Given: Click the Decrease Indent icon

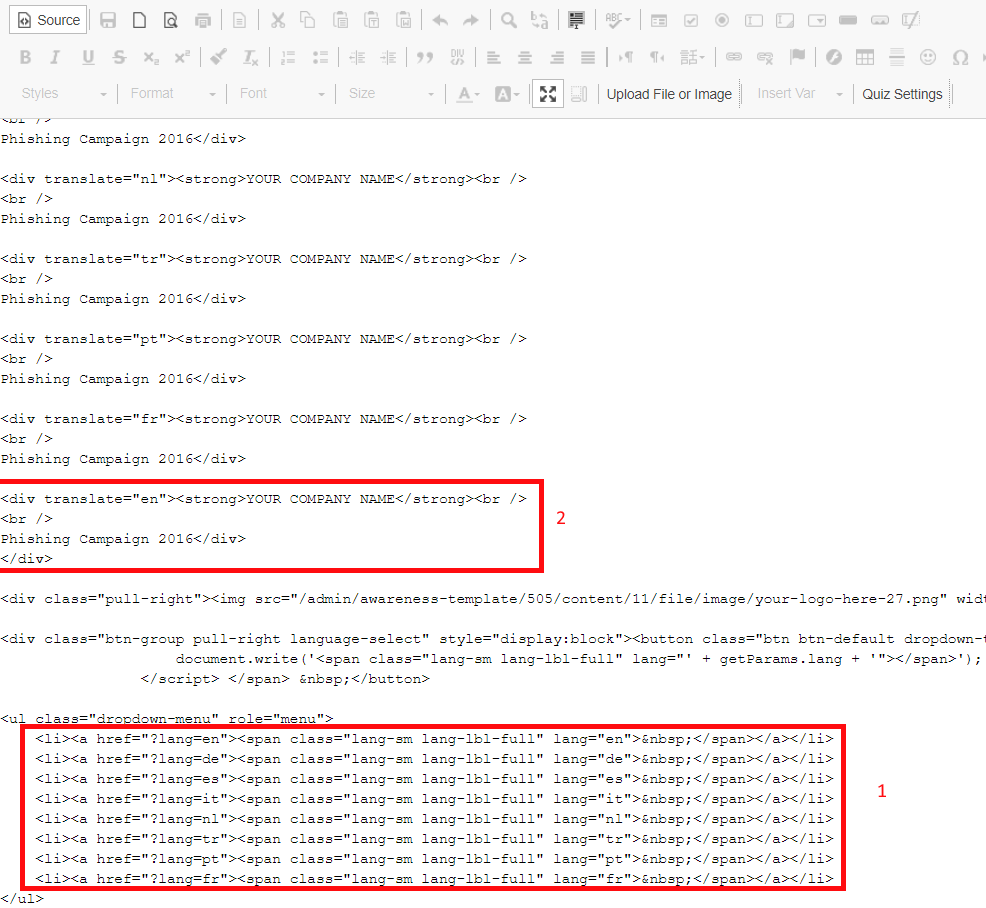Looking at the screenshot, I should [357, 57].
